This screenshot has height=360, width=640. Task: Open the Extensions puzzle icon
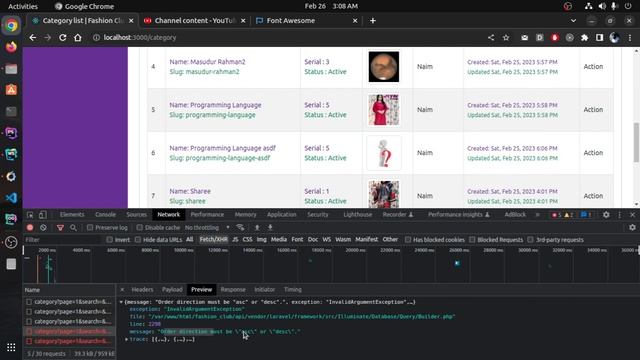(x=584, y=38)
